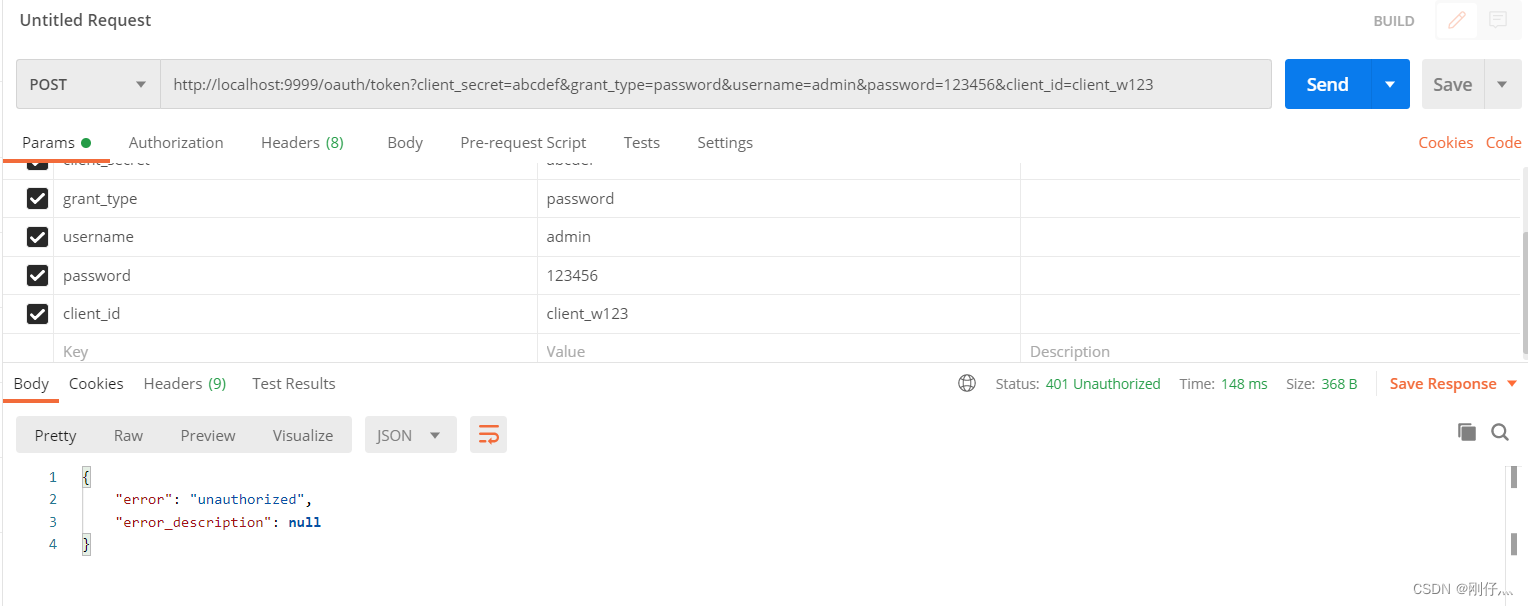Click the client_w123 value cell
Screen dimensions: 1528x606
[x=779, y=313]
